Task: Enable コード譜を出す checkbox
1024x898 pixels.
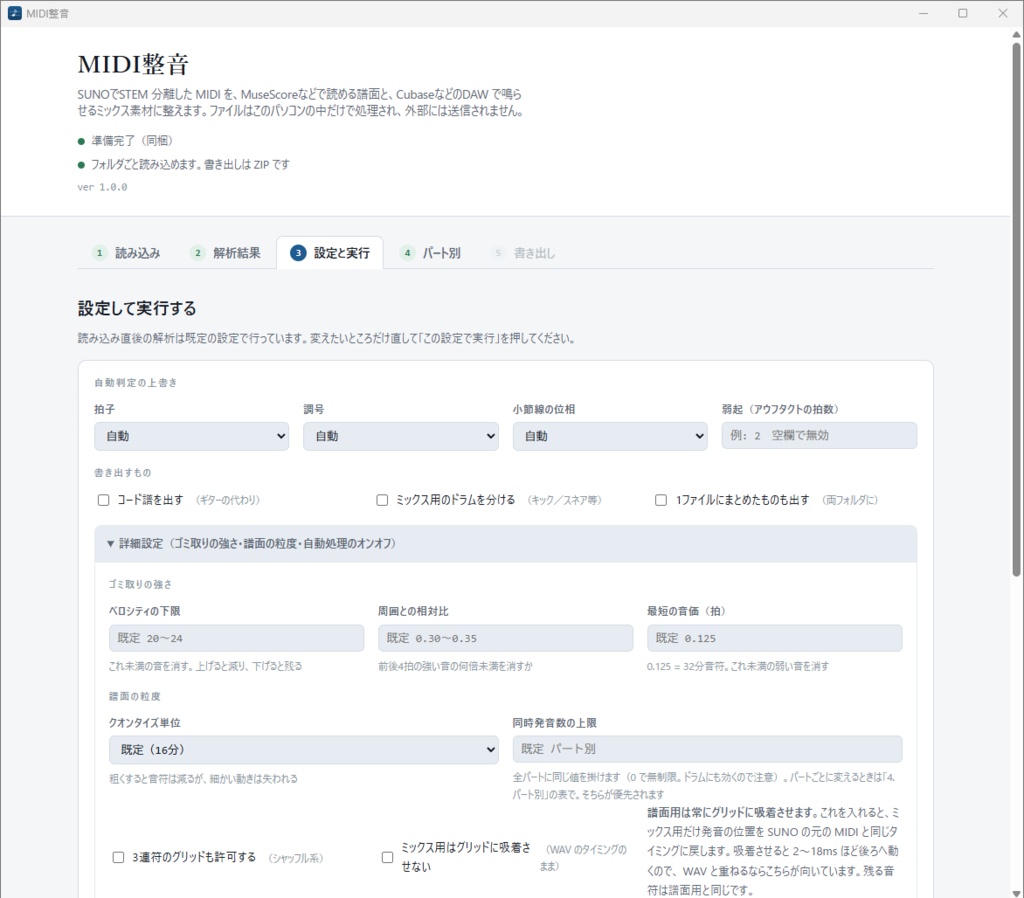Action: (103, 500)
